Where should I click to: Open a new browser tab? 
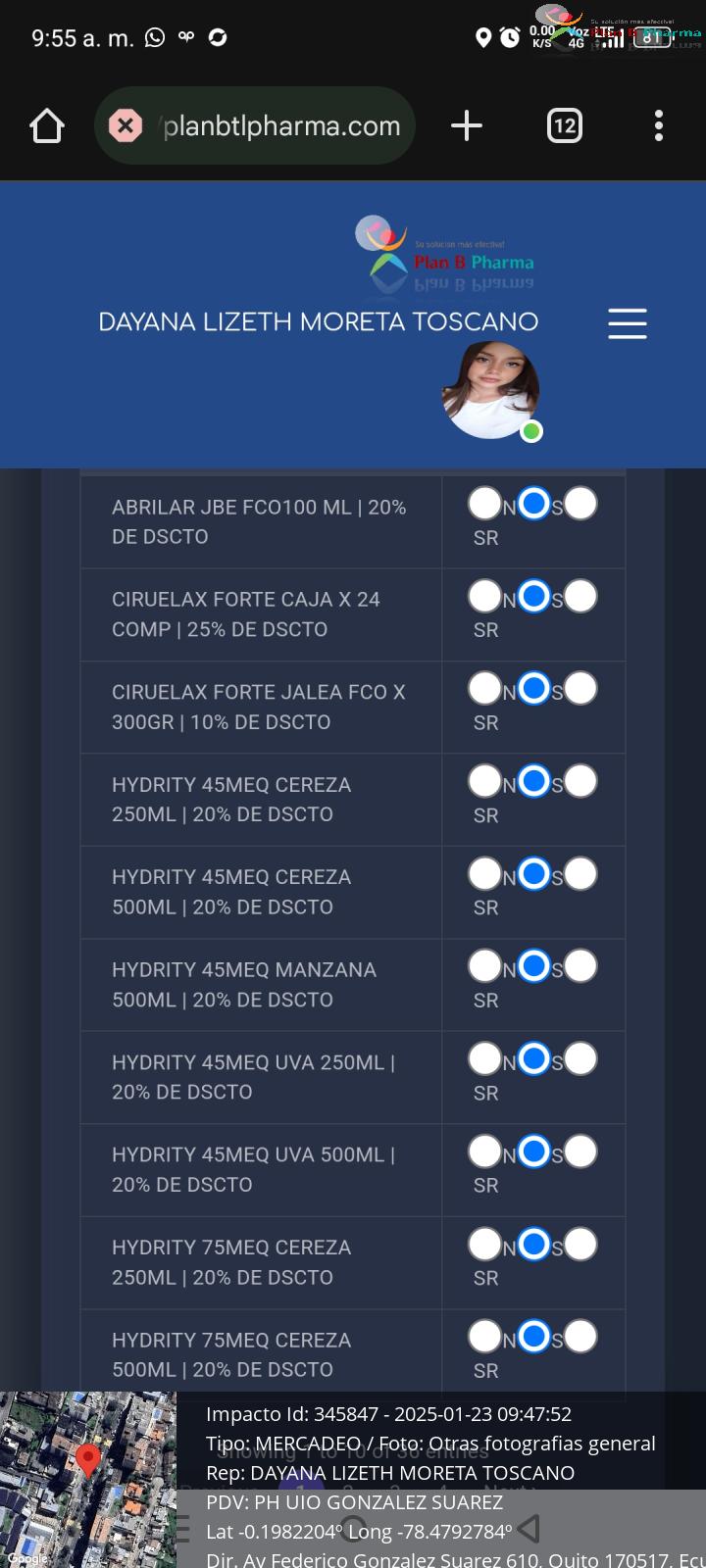pyautogui.click(x=467, y=125)
